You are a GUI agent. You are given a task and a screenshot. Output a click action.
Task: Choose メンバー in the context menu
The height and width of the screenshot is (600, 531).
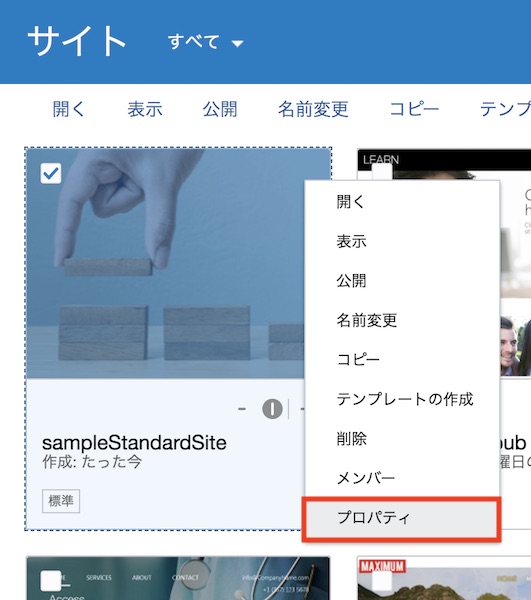tap(402, 478)
